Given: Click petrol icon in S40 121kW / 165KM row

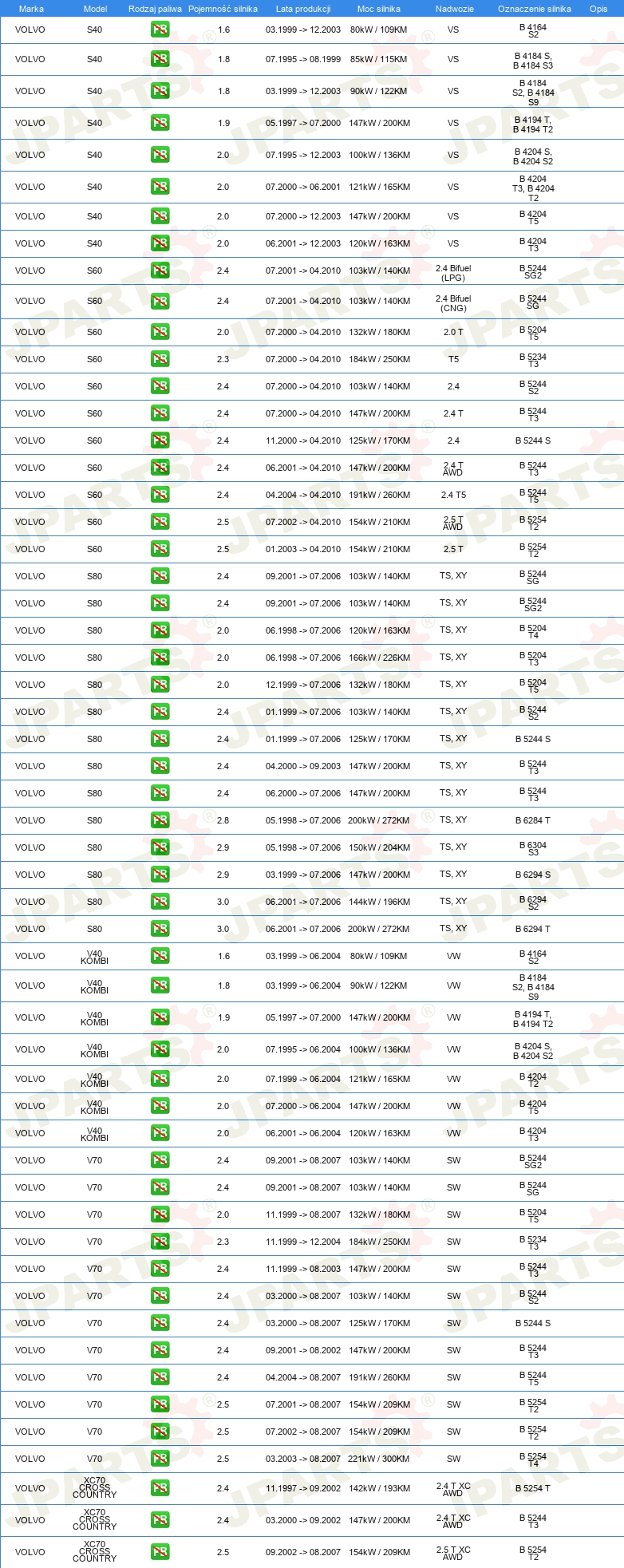Looking at the screenshot, I should 160,187.
